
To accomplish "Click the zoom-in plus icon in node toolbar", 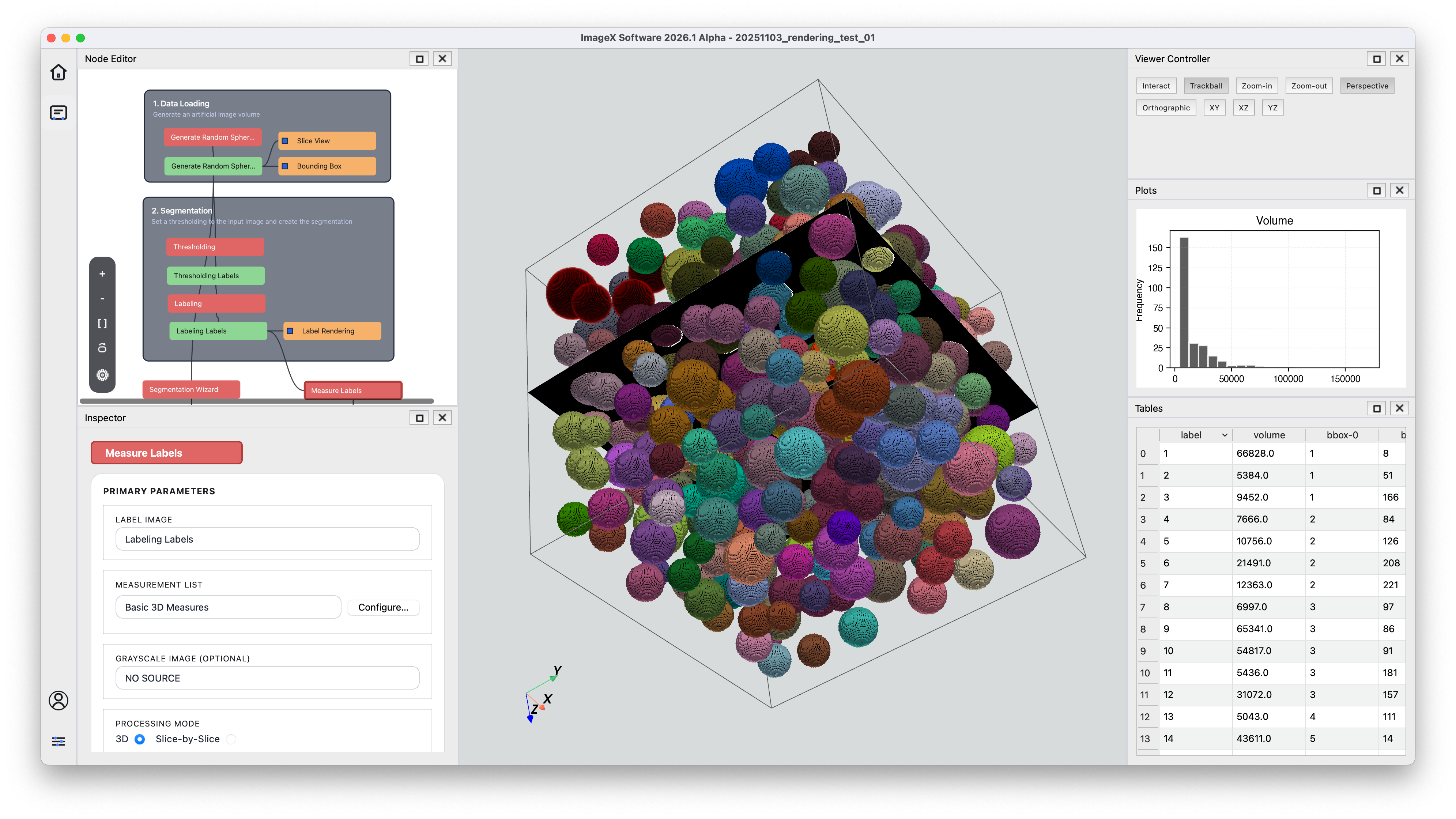I will point(102,273).
